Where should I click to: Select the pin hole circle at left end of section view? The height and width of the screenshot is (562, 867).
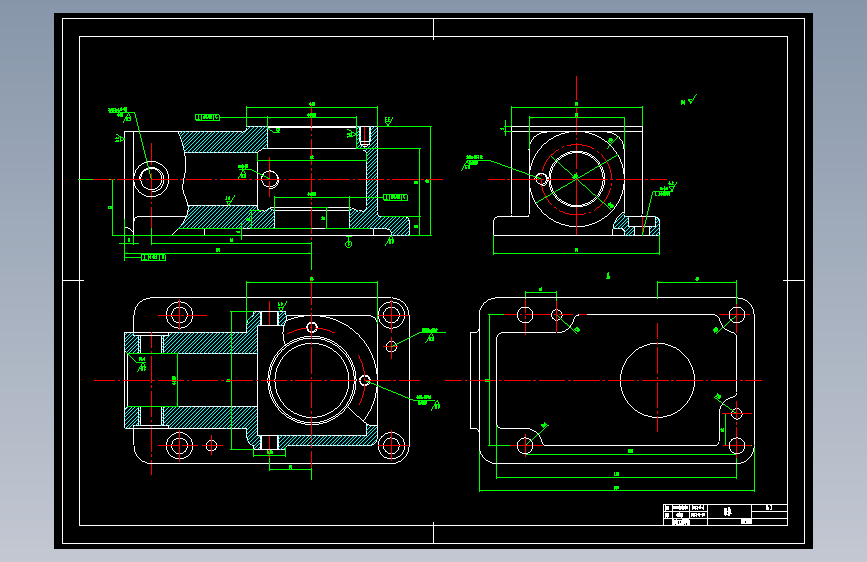(152, 179)
